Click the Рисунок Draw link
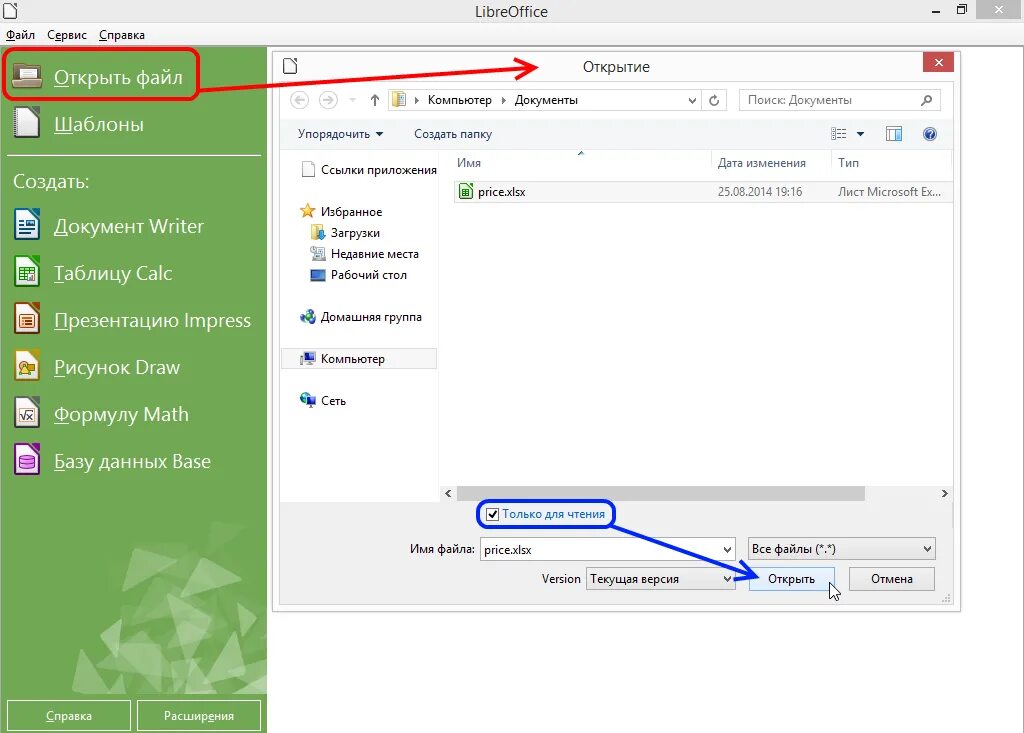 pos(117,367)
